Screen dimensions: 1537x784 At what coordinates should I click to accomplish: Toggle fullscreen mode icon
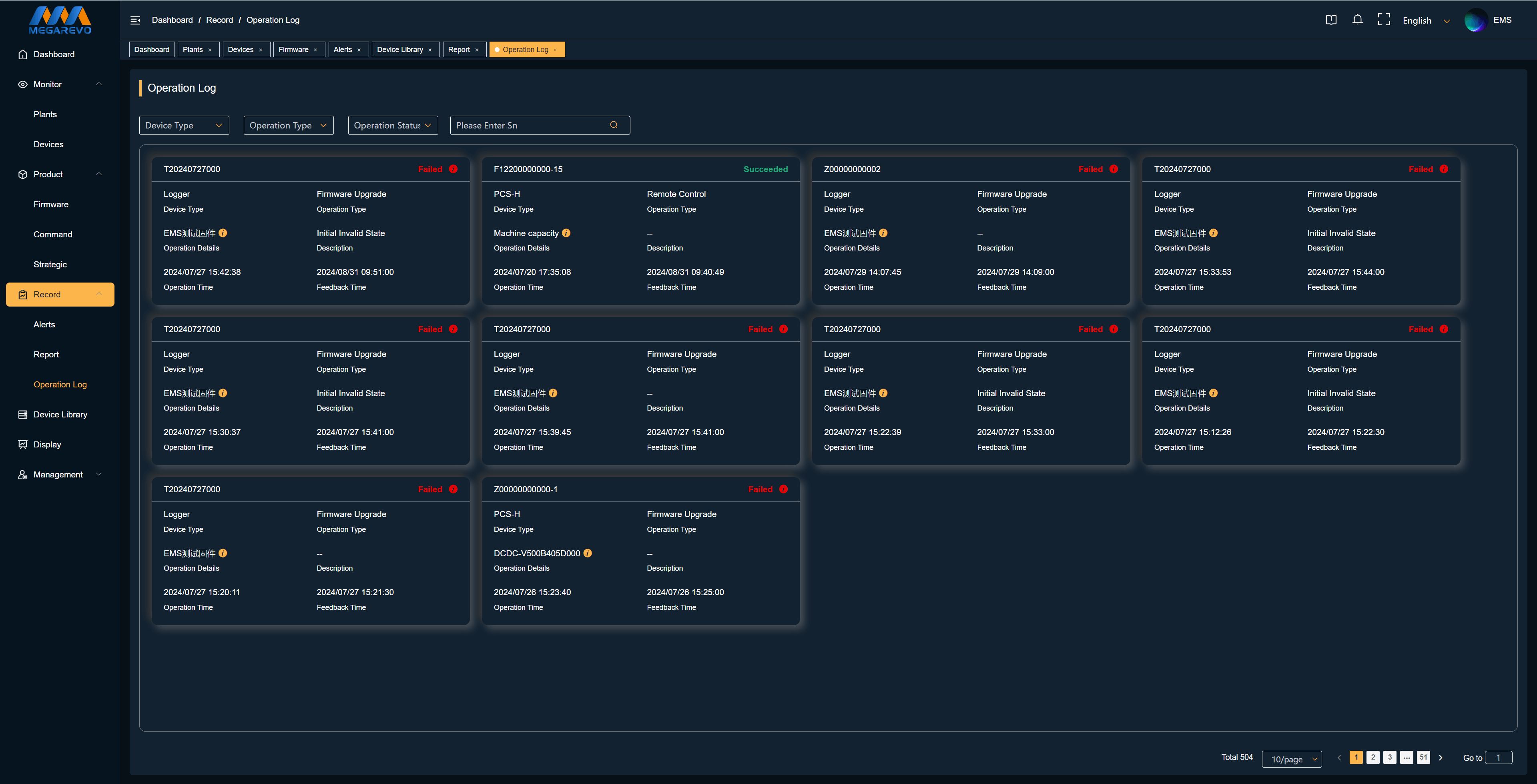(x=1384, y=20)
